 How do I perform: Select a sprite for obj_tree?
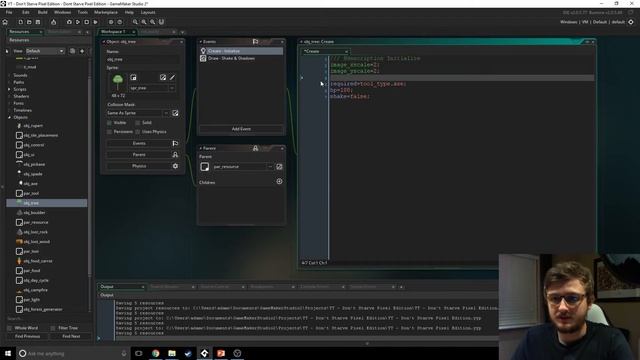click(x=133, y=78)
